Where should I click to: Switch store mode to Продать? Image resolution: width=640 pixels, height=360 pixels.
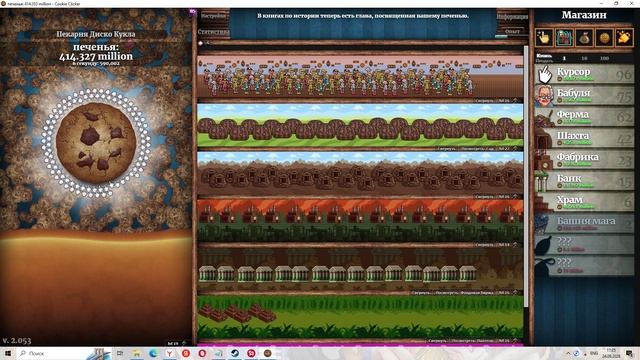[x=544, y=60]
